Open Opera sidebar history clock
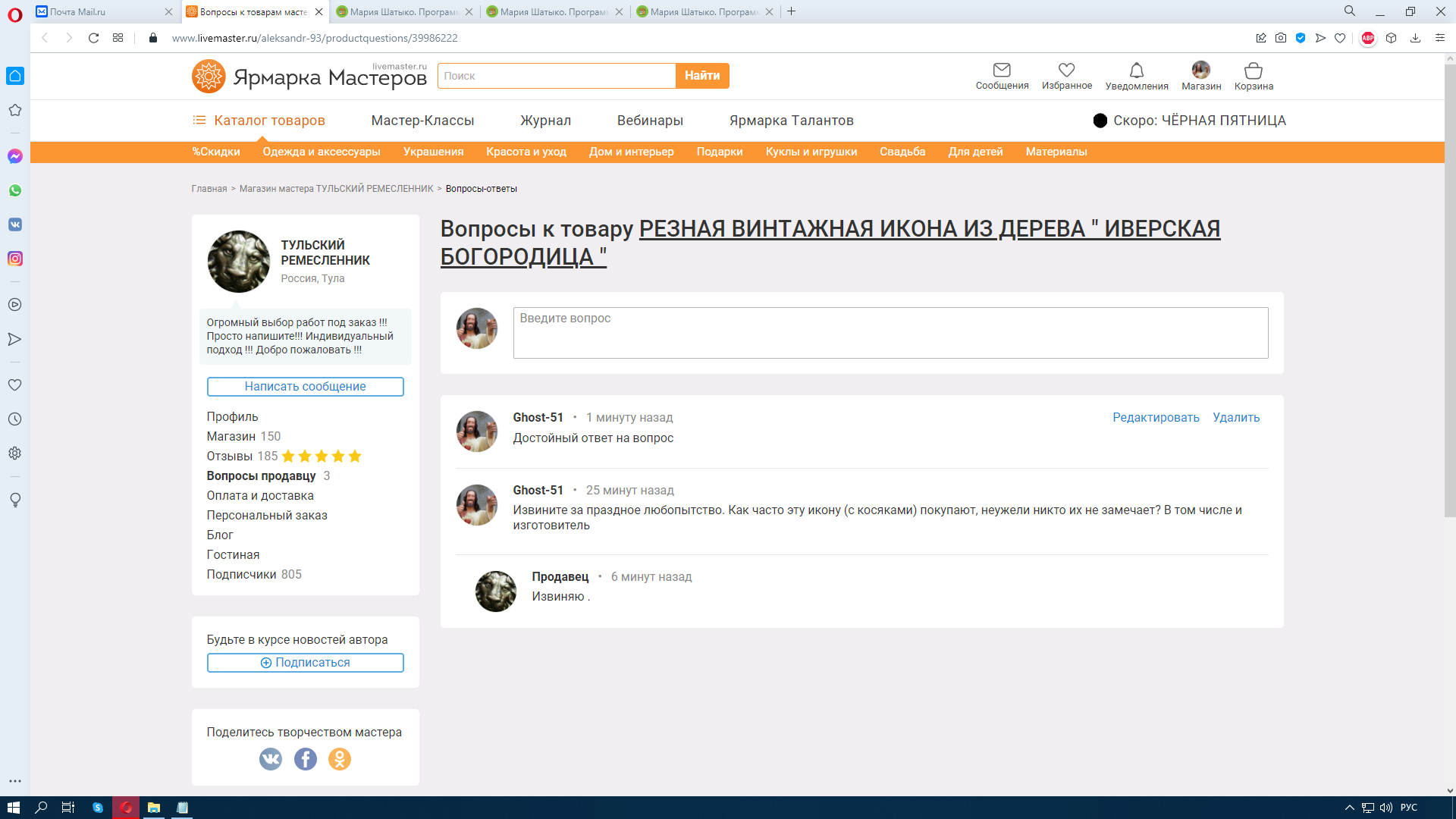Viewport: 1456px width, 819px height. (15, 419)
